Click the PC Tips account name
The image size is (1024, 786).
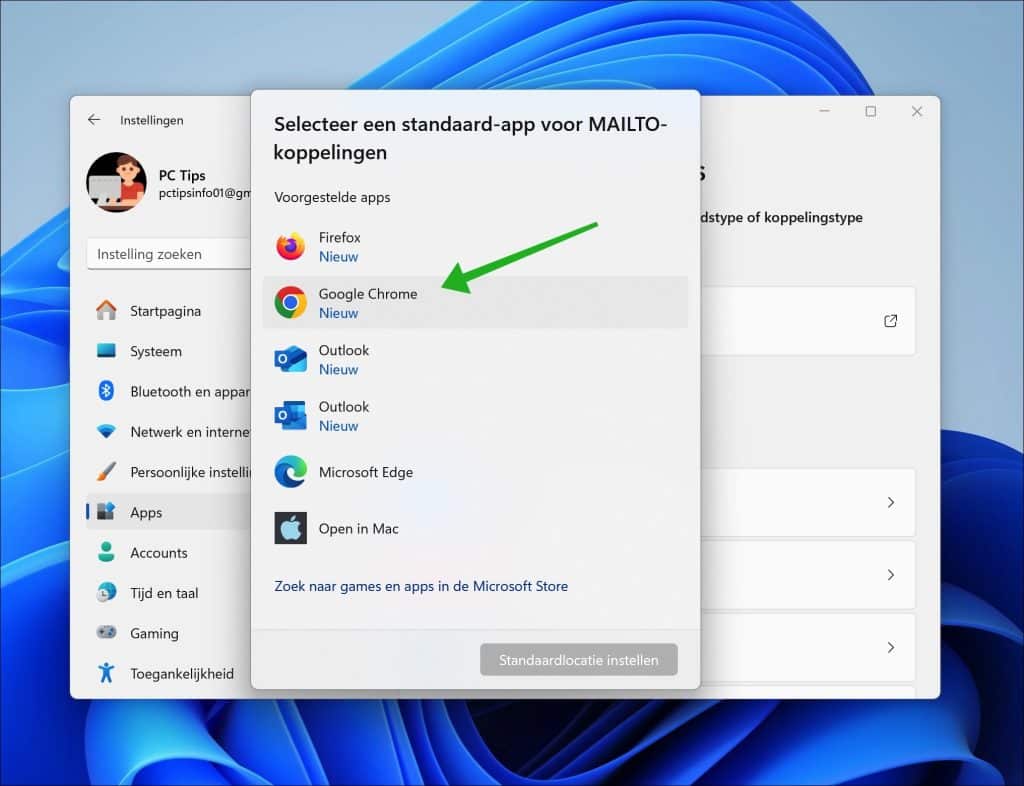[x=182, y=175]
